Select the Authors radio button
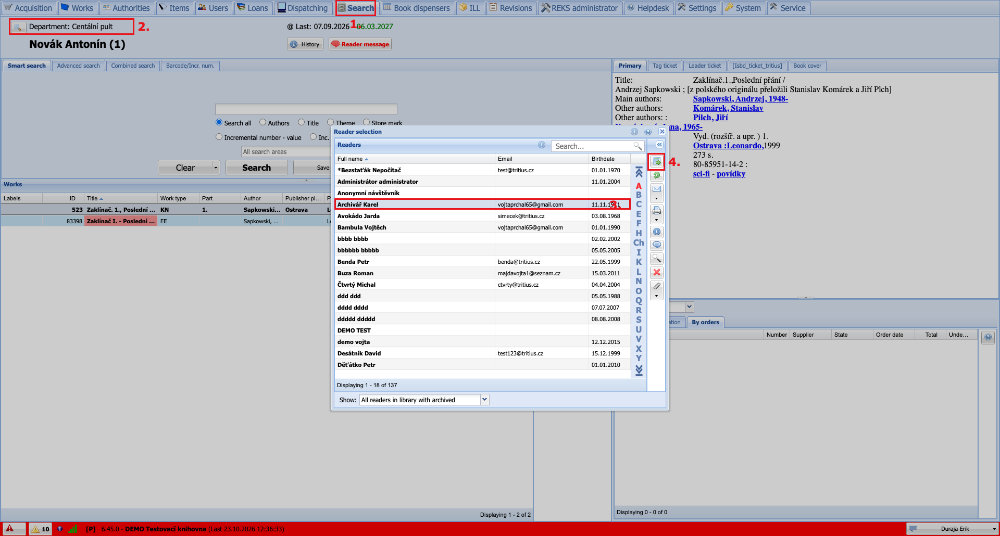Screen dimensions: 1000x536 (x=263, y=123)
